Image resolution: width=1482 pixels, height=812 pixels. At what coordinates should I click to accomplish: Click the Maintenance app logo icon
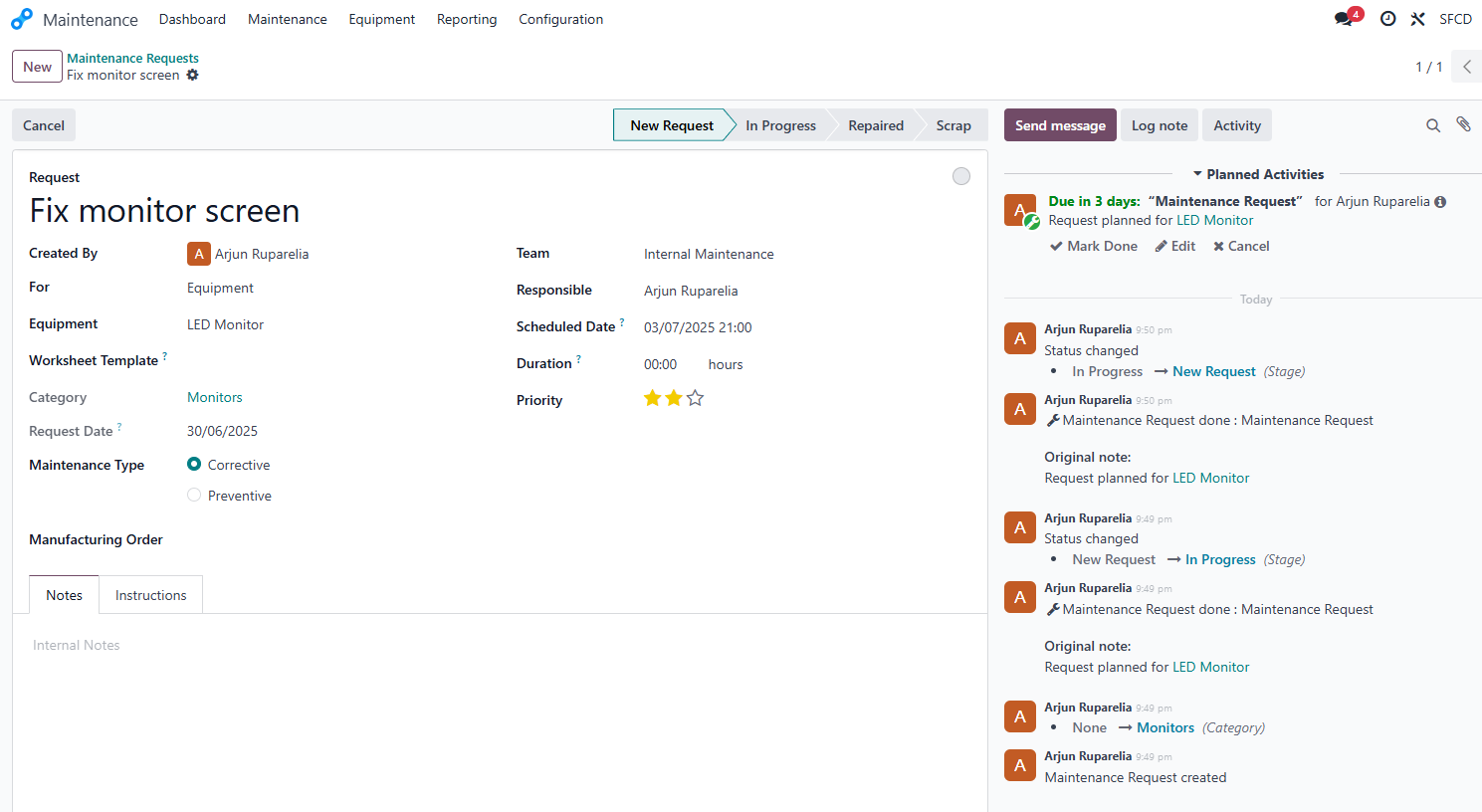(x=22, y=18)
